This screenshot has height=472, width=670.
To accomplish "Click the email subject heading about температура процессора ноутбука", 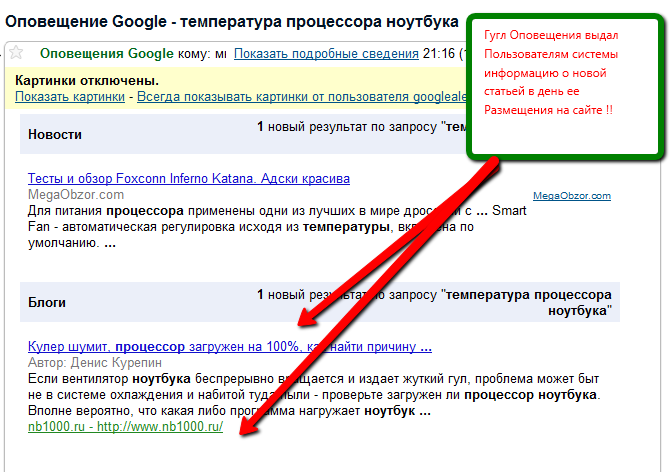I will point(232,20).
